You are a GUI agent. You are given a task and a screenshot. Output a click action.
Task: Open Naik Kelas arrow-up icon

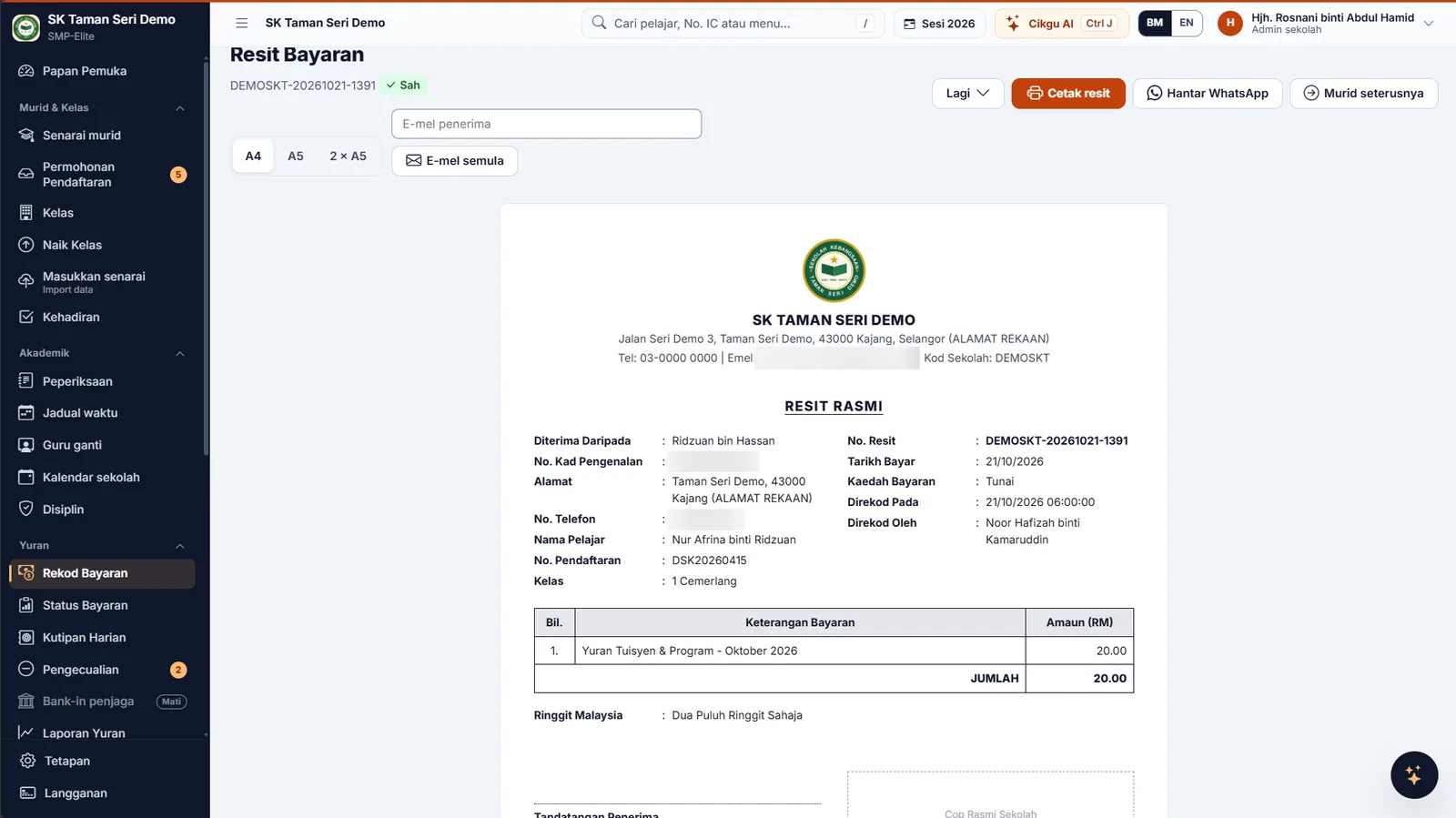point(26,245)
